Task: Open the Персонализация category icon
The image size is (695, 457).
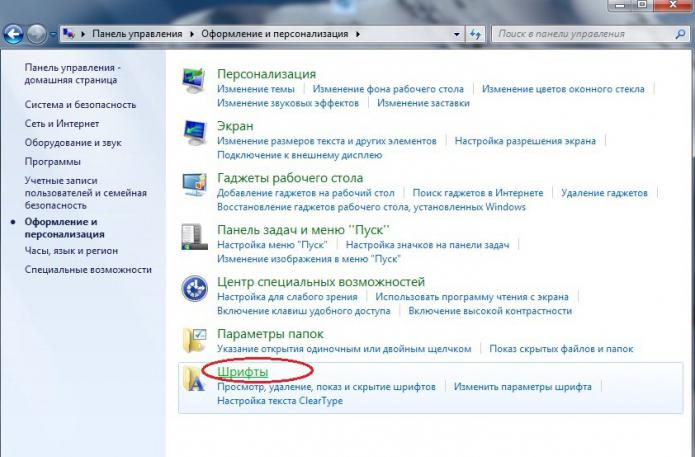Action: (x=194, y=80)
